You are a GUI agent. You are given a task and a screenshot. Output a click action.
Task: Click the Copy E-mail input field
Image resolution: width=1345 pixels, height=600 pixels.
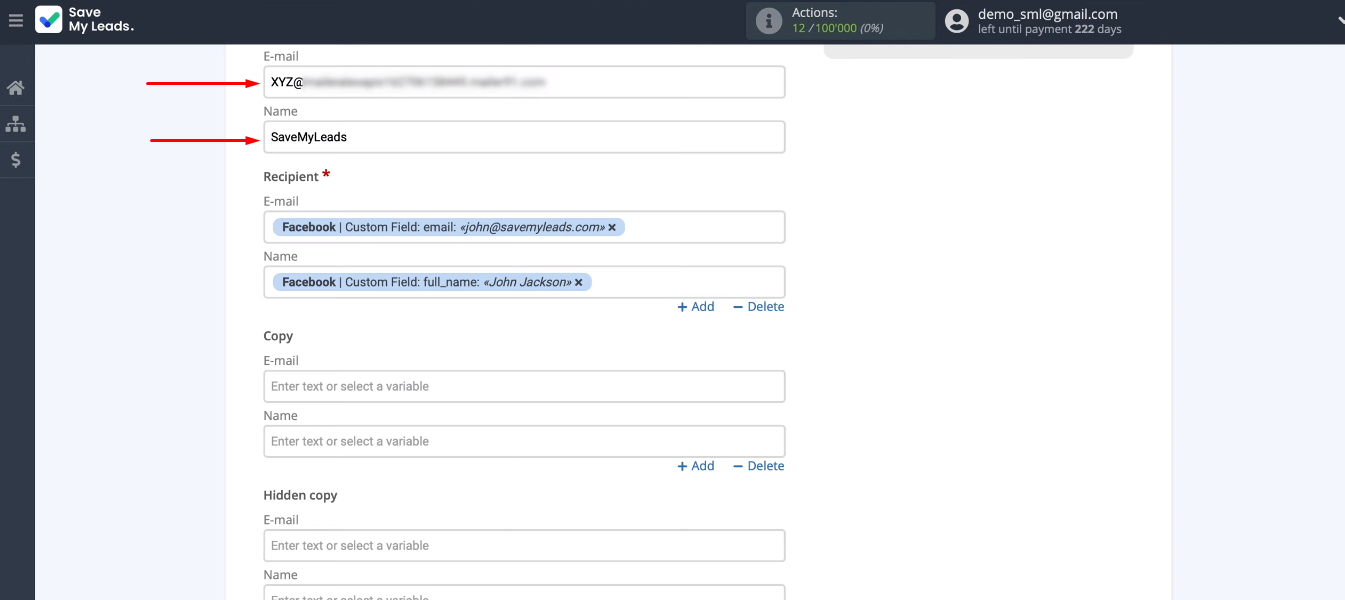click(524, 386)
